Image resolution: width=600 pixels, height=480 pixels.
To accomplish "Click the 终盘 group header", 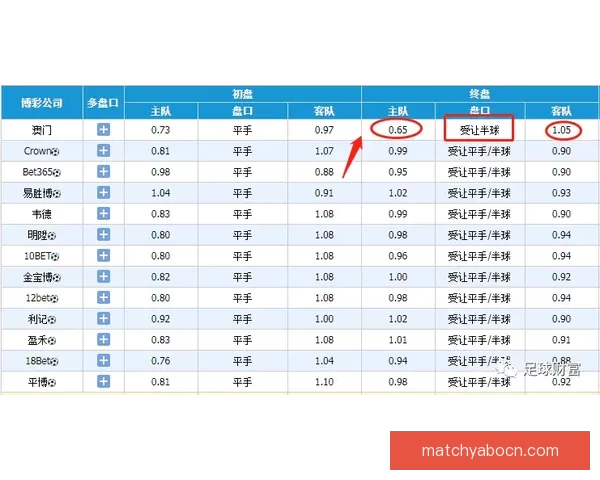I will 479,94.
